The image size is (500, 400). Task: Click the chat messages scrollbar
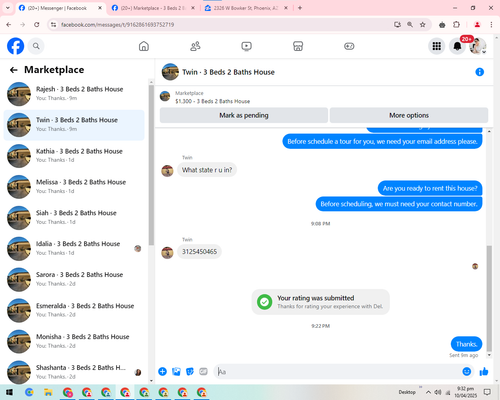489,298
